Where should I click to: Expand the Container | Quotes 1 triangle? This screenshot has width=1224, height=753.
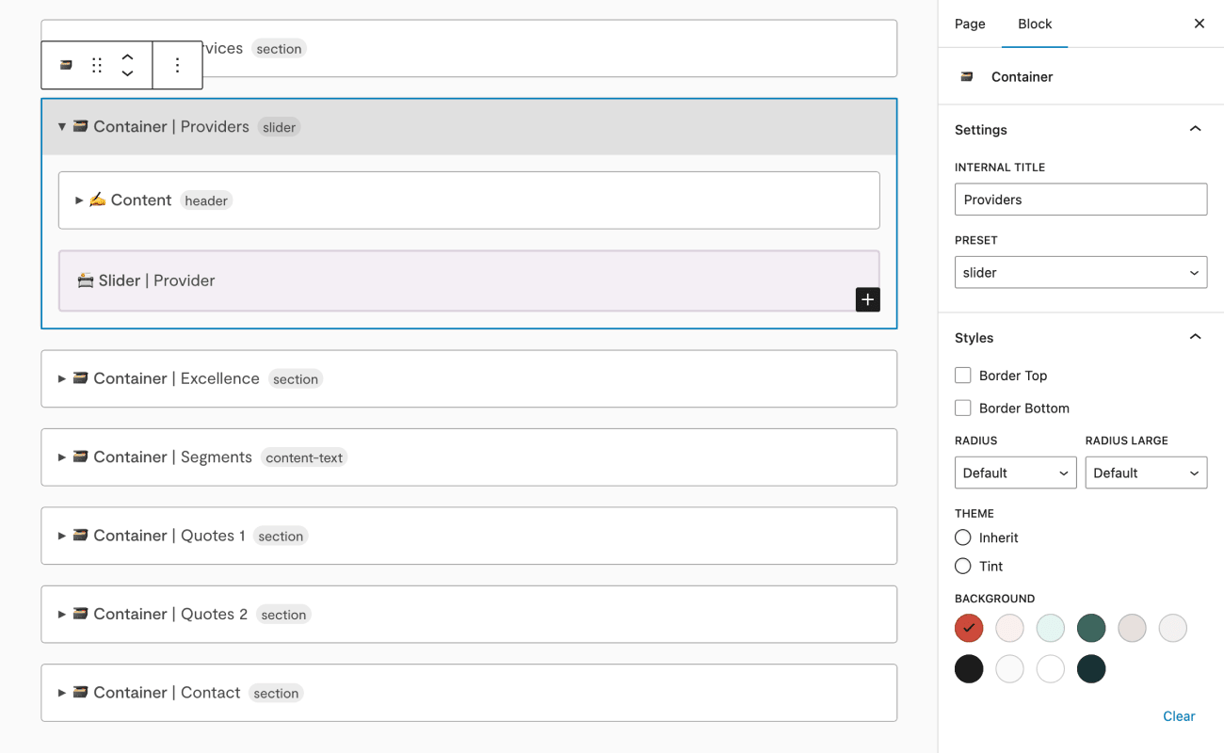click(x=62, y=536)
